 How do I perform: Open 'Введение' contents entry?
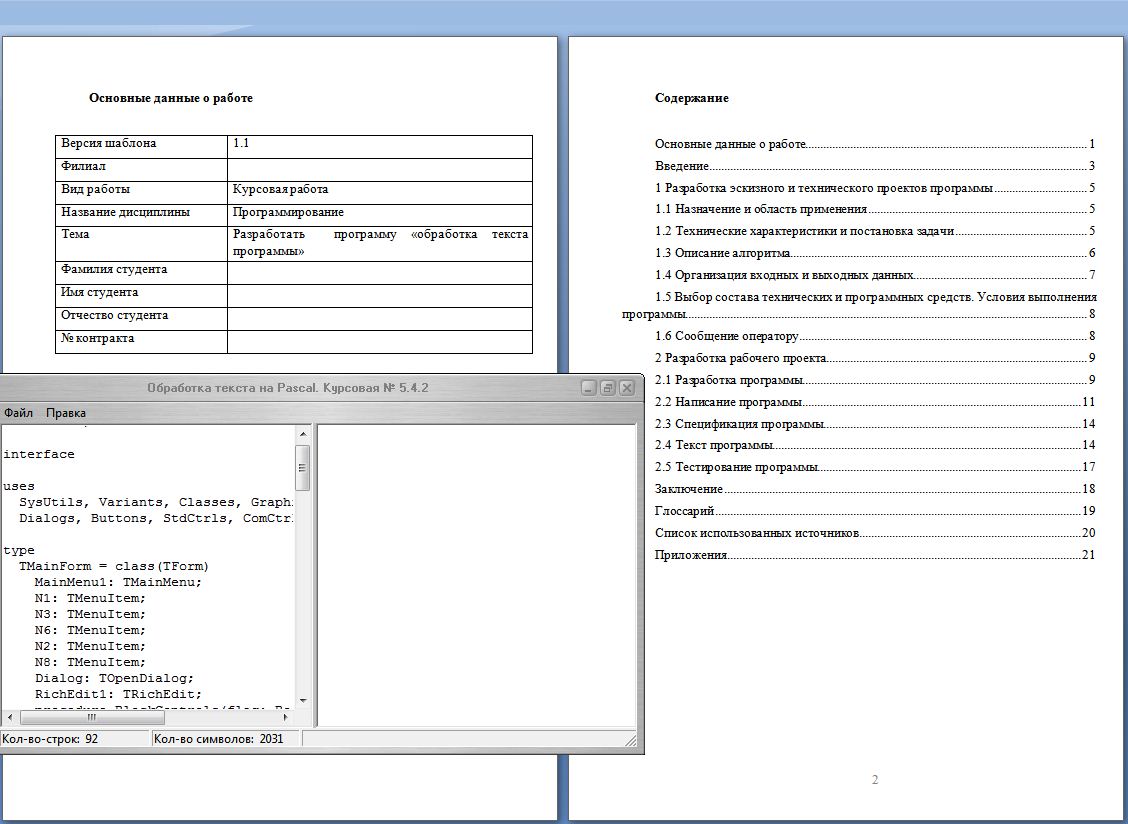875,166
